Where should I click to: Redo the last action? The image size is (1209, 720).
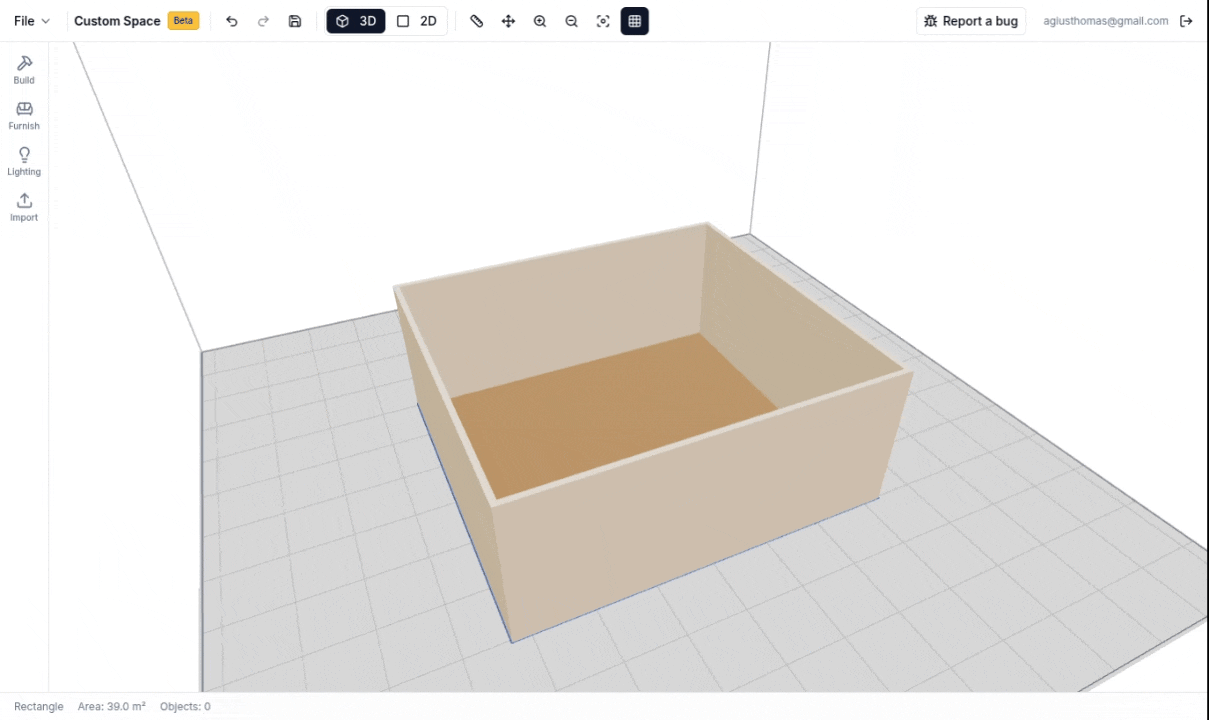click(x=263, y=21)
